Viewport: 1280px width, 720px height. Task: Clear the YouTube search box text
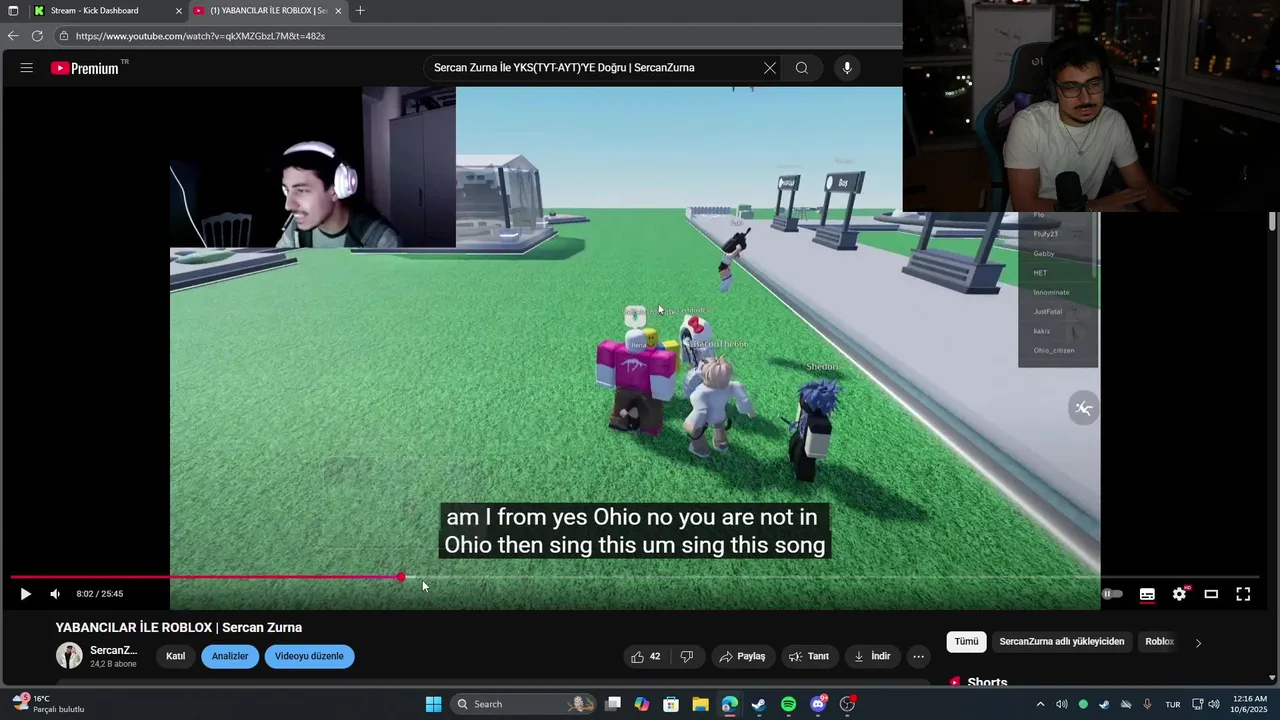(x=769, y=68)
